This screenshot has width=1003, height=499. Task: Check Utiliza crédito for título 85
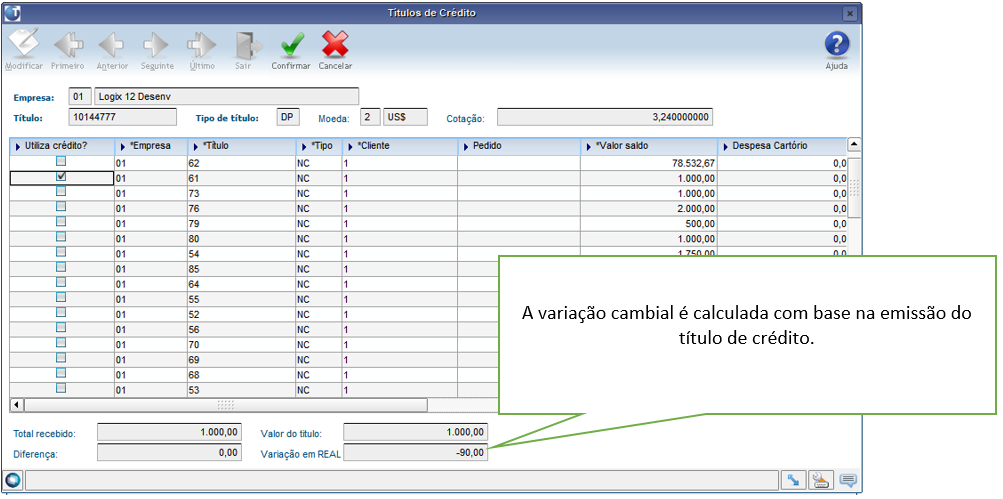(61, 267)
